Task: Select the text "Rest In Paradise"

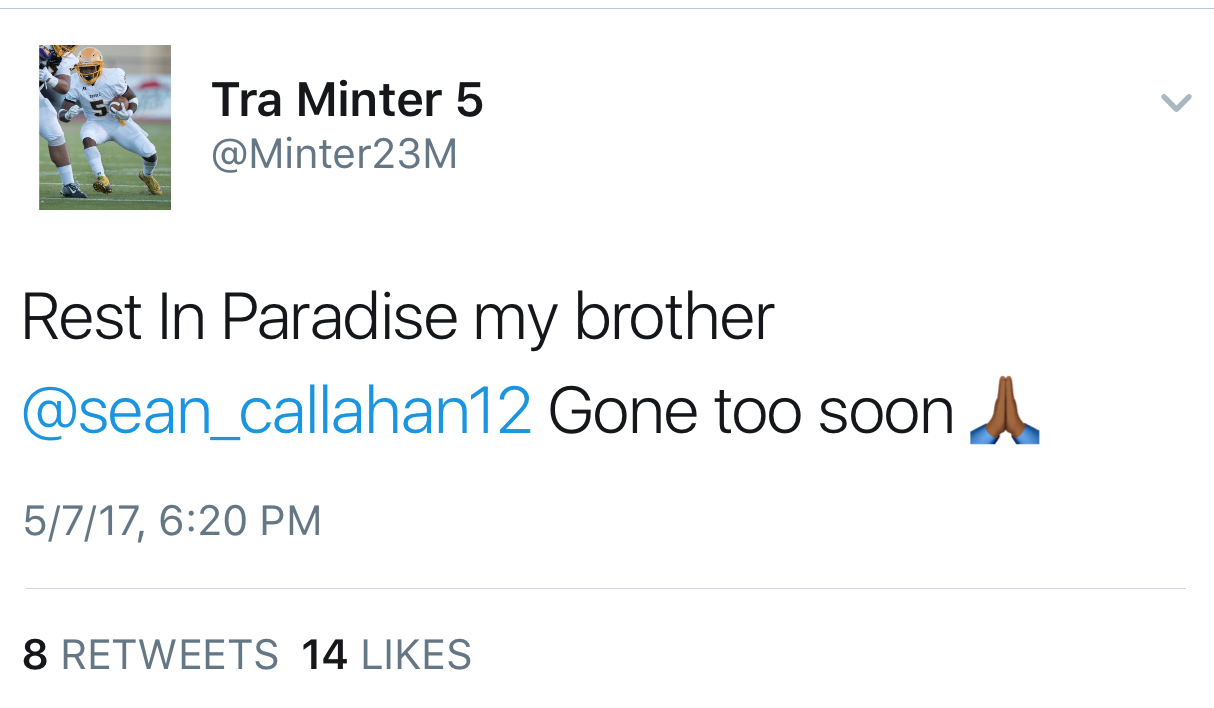Action: (x=240, y=317)
